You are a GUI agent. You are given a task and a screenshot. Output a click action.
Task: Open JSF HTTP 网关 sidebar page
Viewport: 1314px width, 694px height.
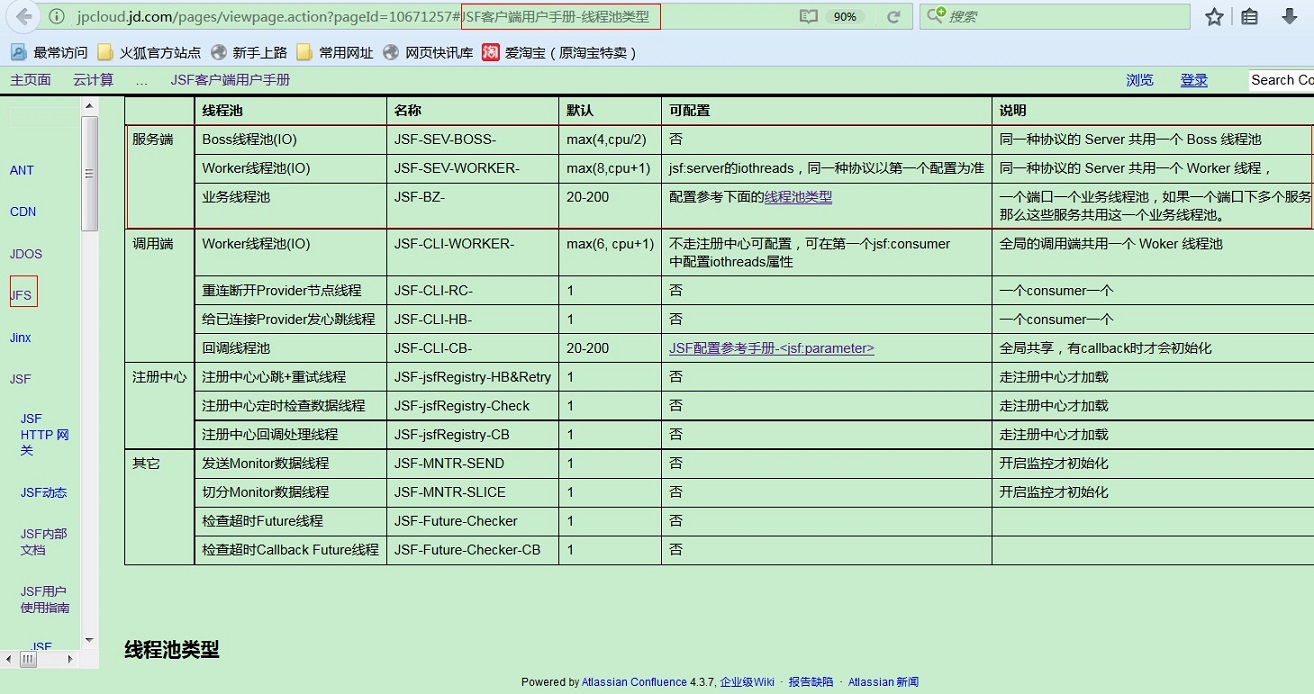pos(44,435)
